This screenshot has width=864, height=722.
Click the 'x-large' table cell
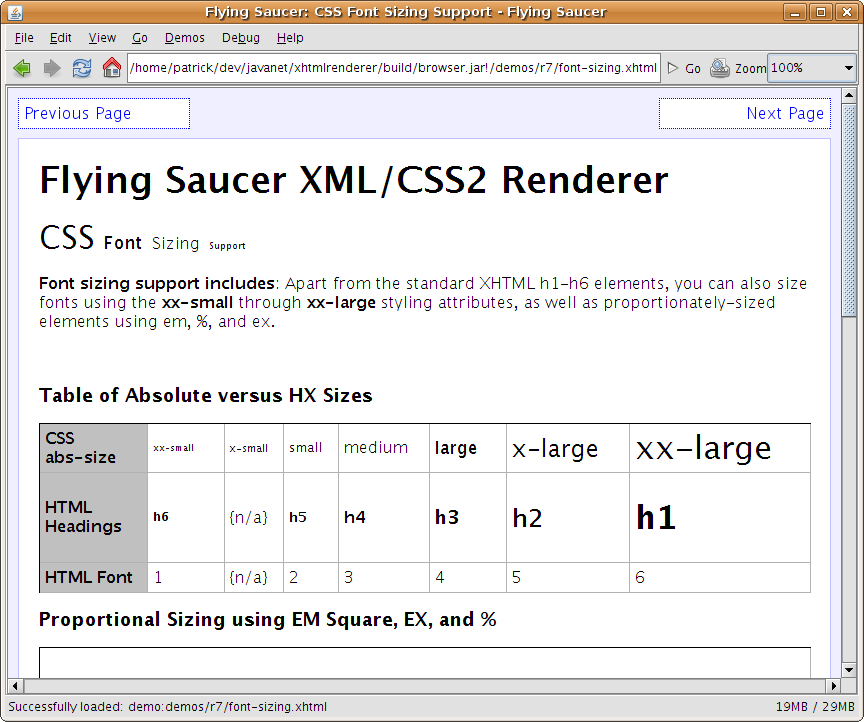568,448
